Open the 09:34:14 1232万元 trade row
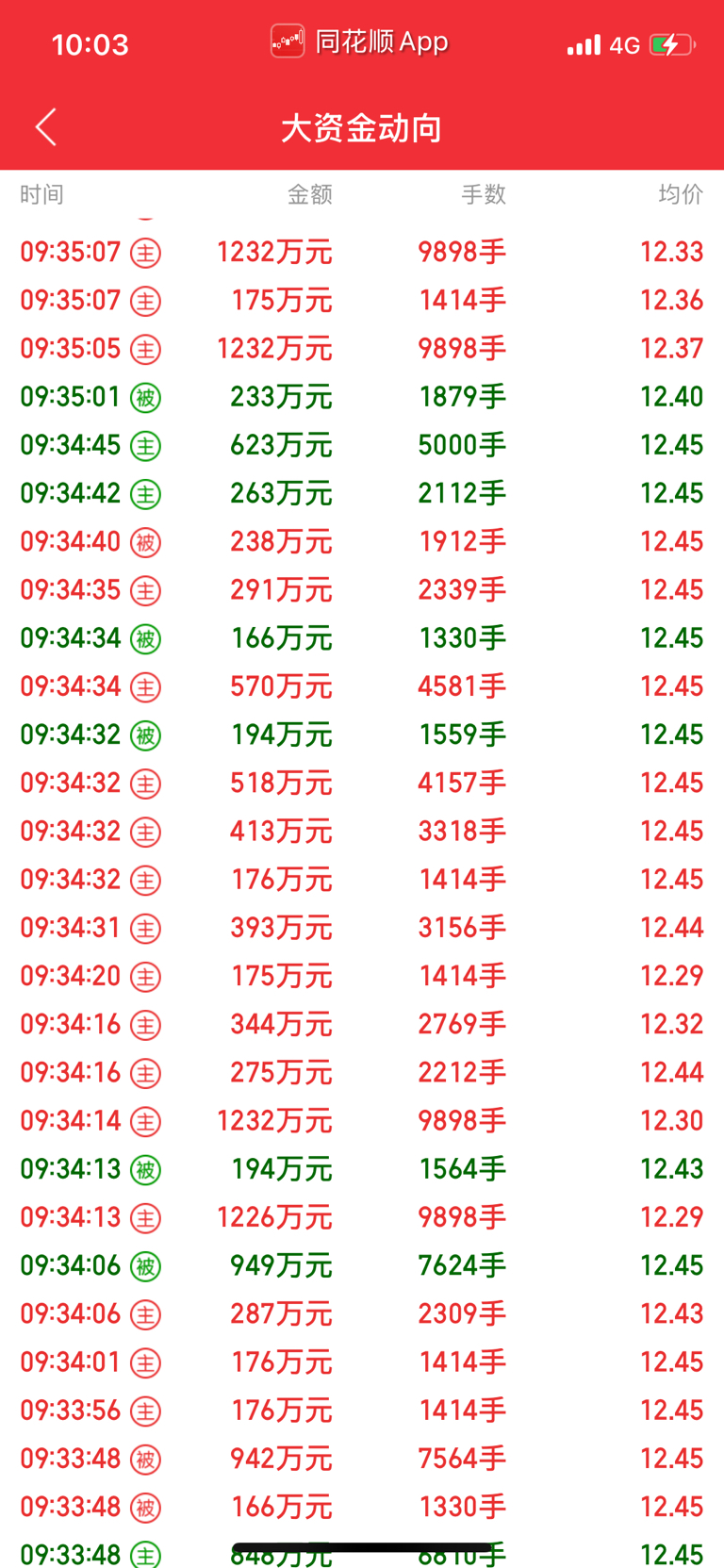 click(x=362, y=1121)
